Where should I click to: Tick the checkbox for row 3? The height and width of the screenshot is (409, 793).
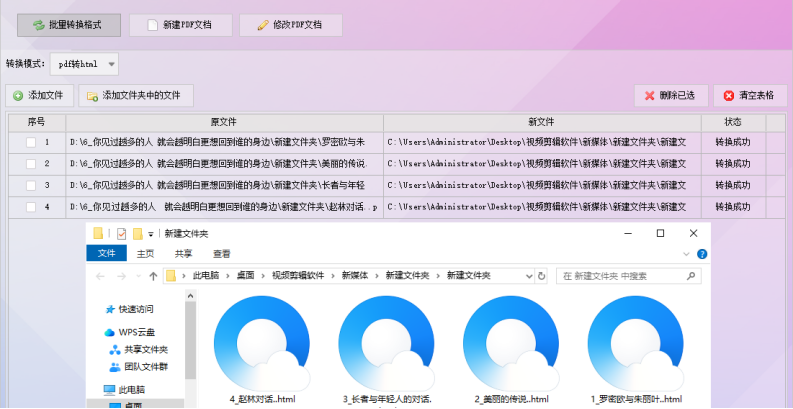coord(31,186)
